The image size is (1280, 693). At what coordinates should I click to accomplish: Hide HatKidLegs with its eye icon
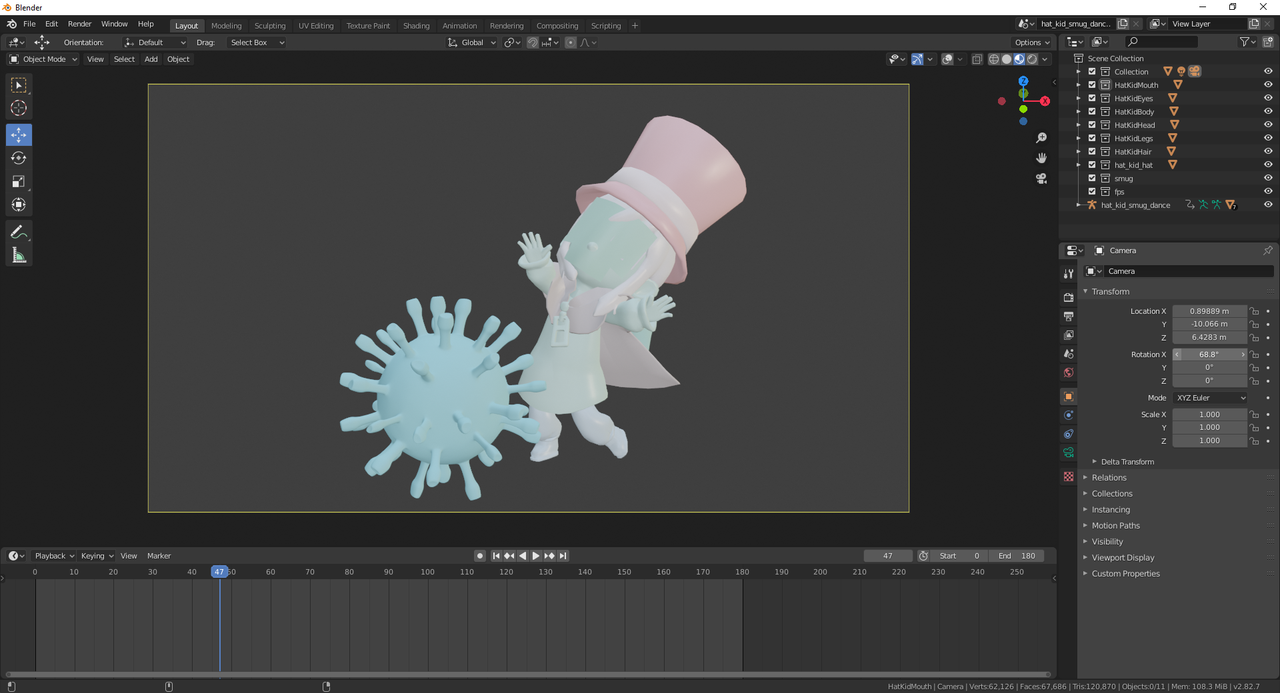click(x=1268, y=138)
